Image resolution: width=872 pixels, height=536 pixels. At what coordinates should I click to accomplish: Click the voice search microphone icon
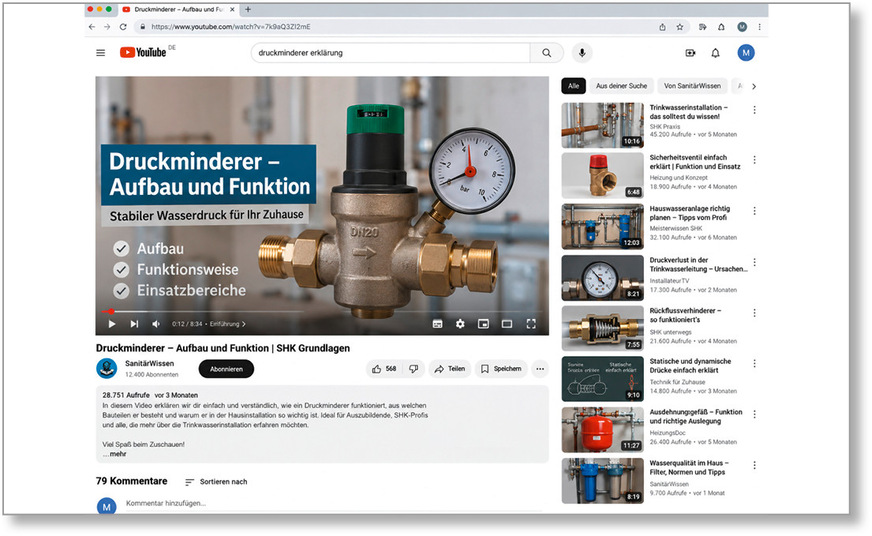[x=582, y=53]
